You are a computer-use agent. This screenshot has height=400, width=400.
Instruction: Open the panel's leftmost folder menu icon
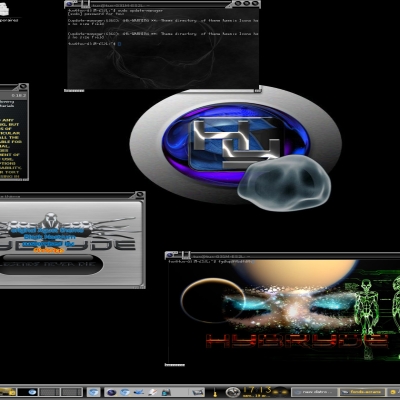point(8,392)
